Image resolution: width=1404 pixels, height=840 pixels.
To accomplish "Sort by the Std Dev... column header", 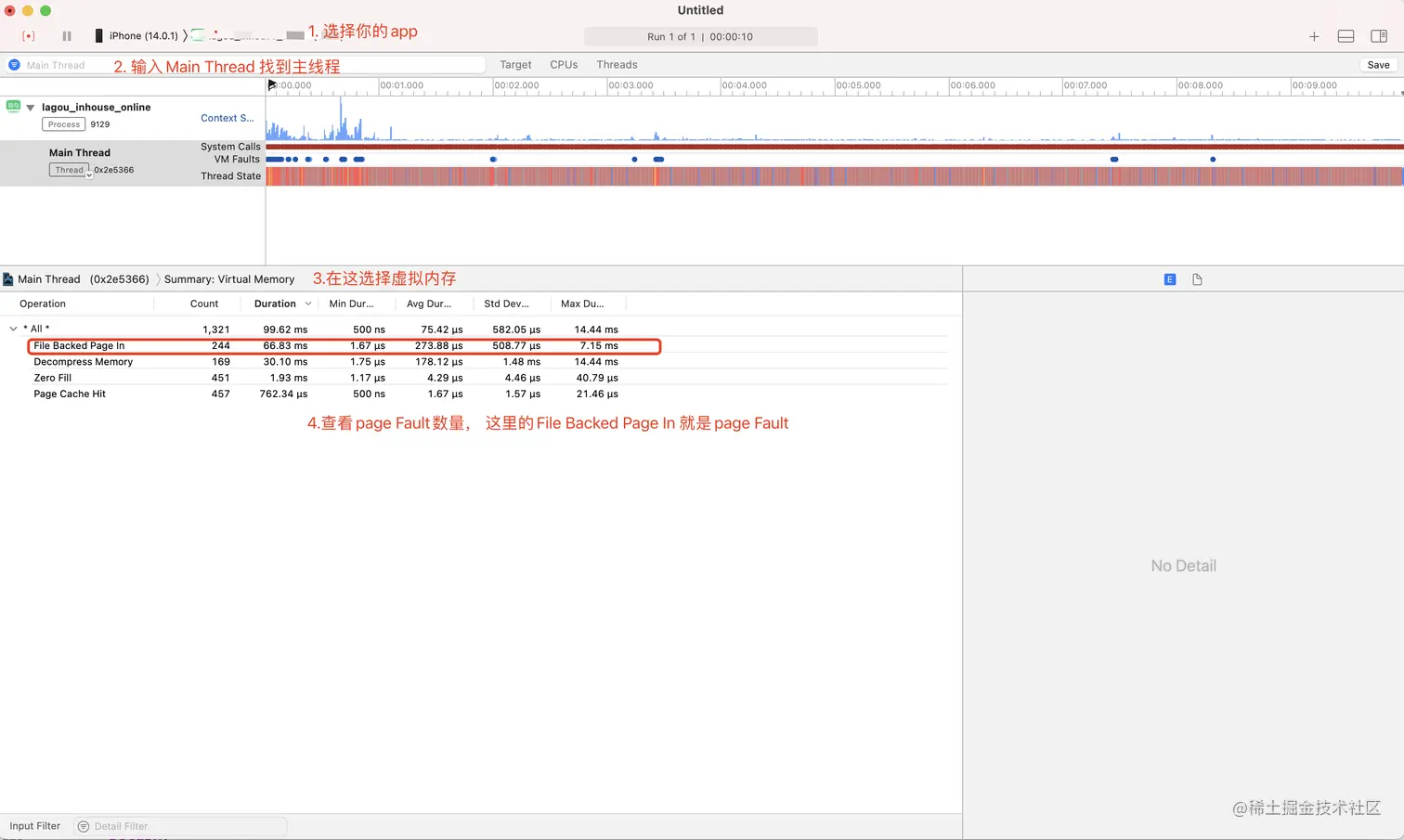I will pyautogui.click(x=506, y=304).
